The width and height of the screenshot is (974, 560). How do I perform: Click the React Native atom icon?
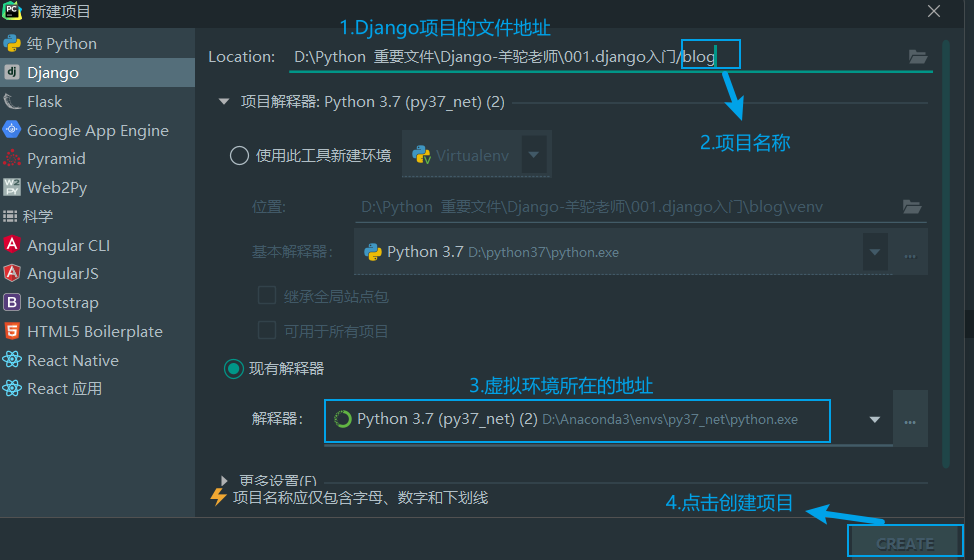coord(12,359)
